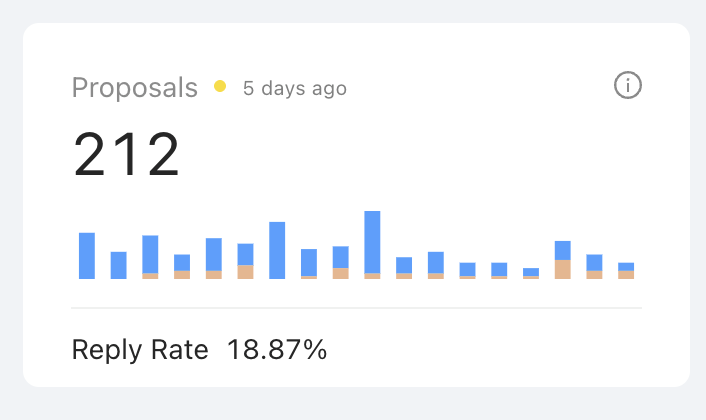Click the yellow status dot next to Proposals
The image size is (706, 420).
click(220, 87)
